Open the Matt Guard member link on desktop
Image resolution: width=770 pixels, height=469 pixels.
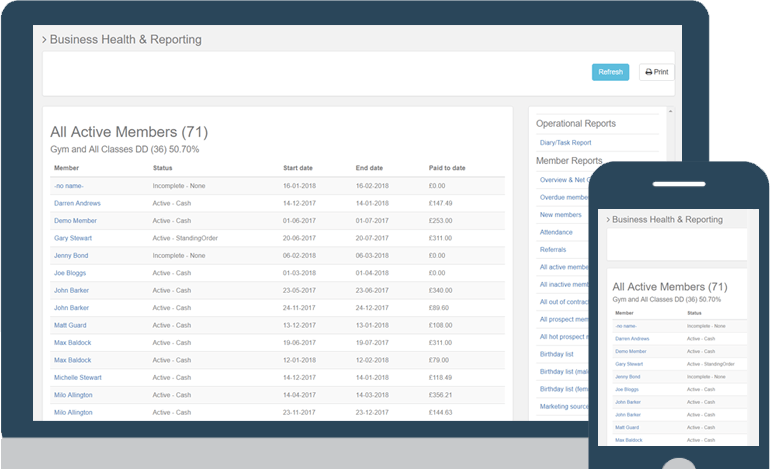click(71, 325)
